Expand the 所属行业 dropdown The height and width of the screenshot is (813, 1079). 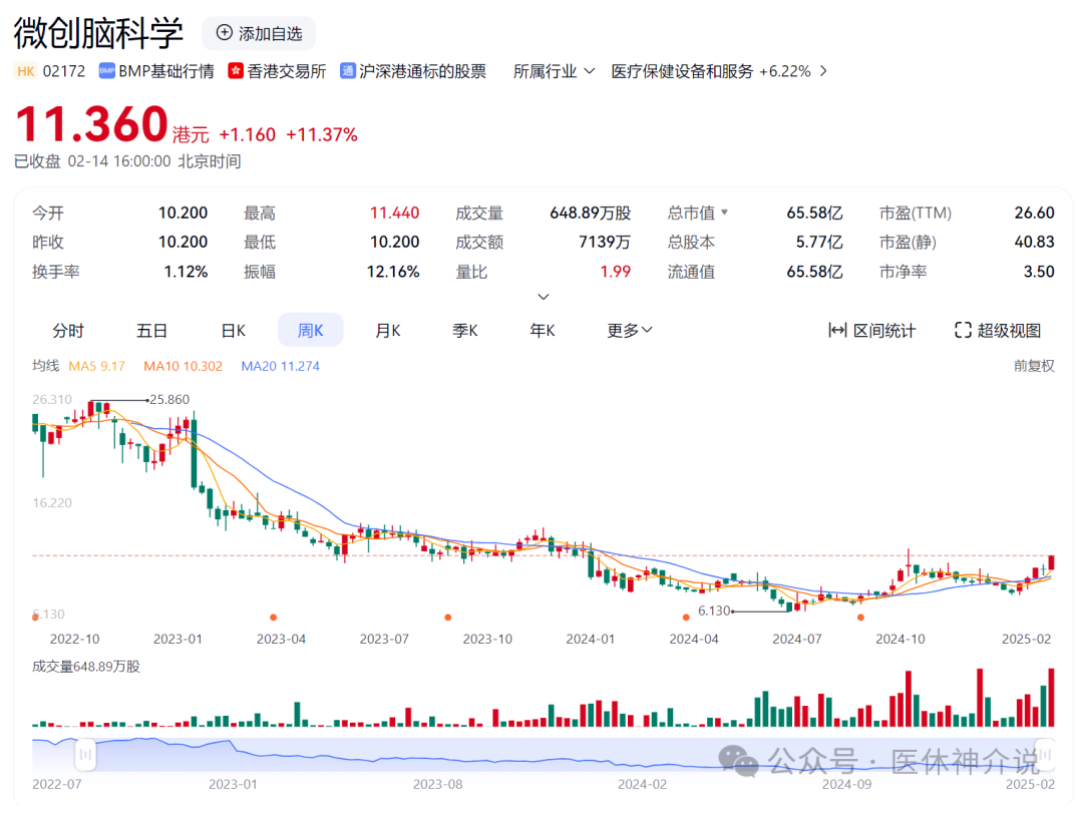coord(554,71)
